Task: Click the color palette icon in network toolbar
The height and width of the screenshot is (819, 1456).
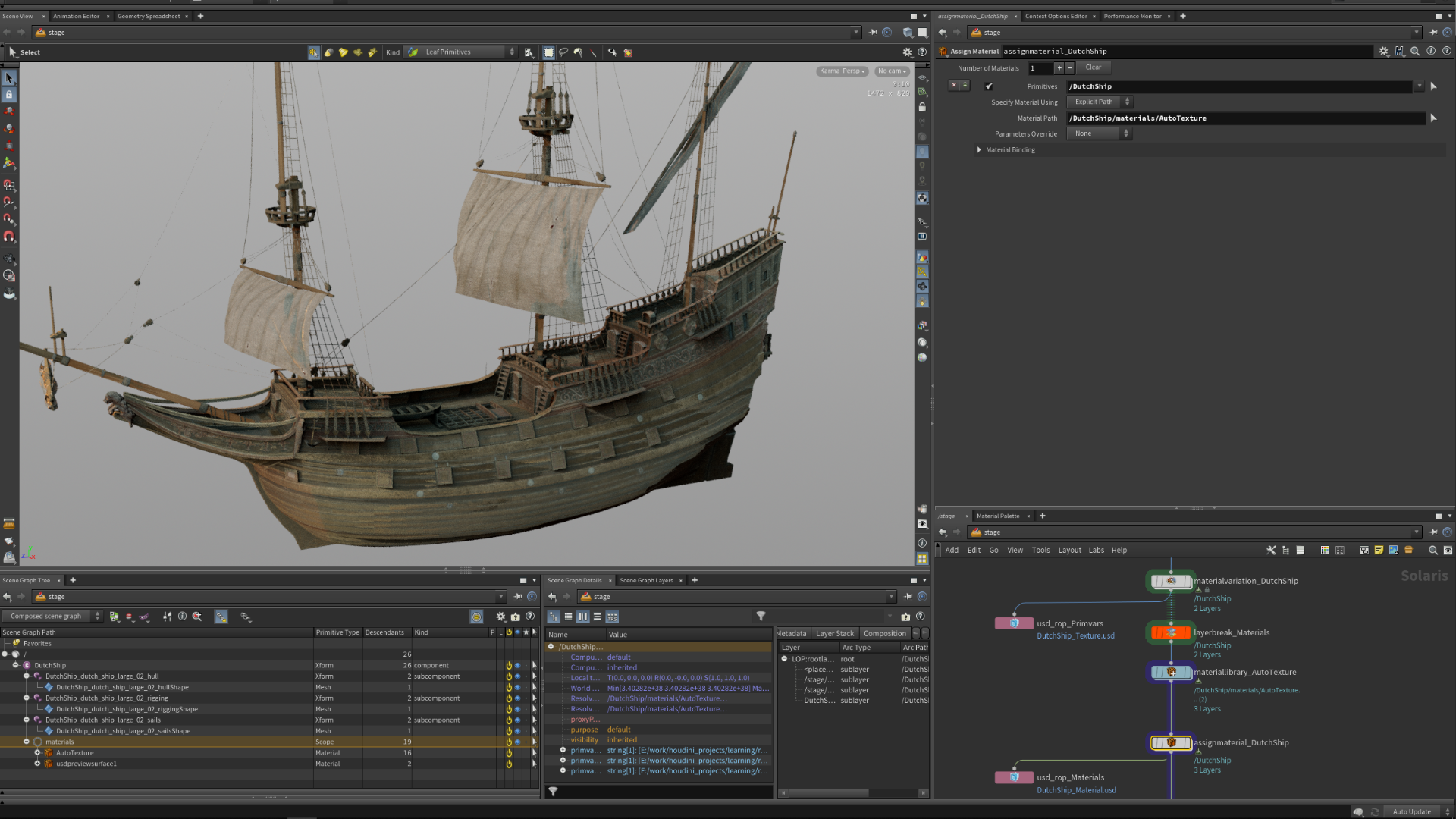Action: (1325, 551)
